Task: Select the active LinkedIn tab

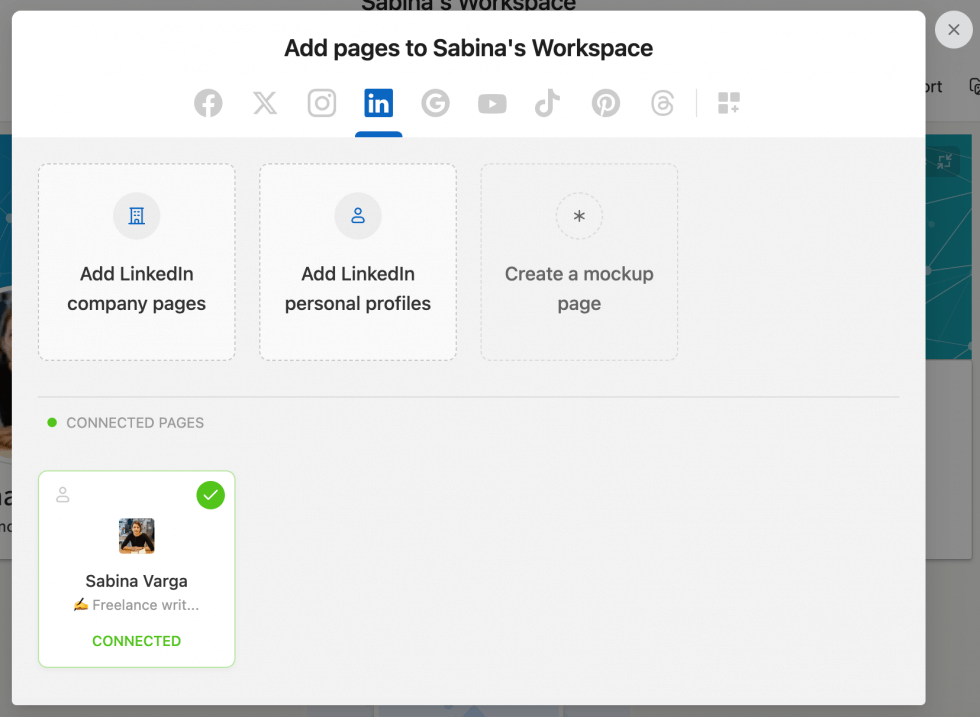Action: coord(378,102)
